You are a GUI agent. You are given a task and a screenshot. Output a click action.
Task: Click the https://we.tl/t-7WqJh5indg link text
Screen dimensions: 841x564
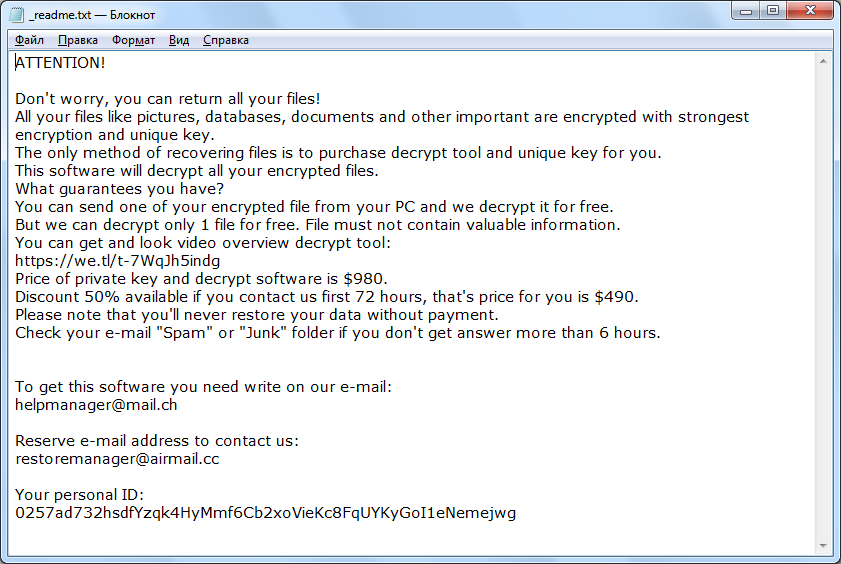pos(118,261)
